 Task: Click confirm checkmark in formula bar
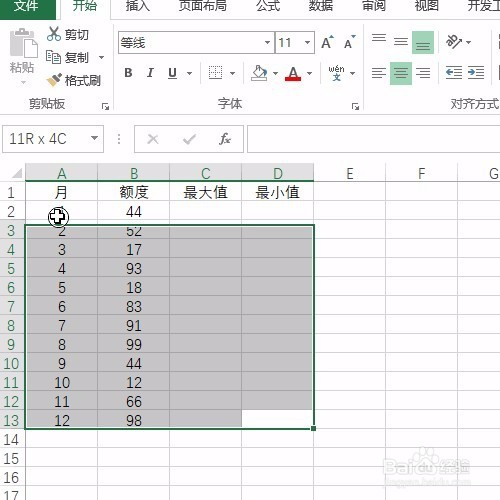pos(189,139)
